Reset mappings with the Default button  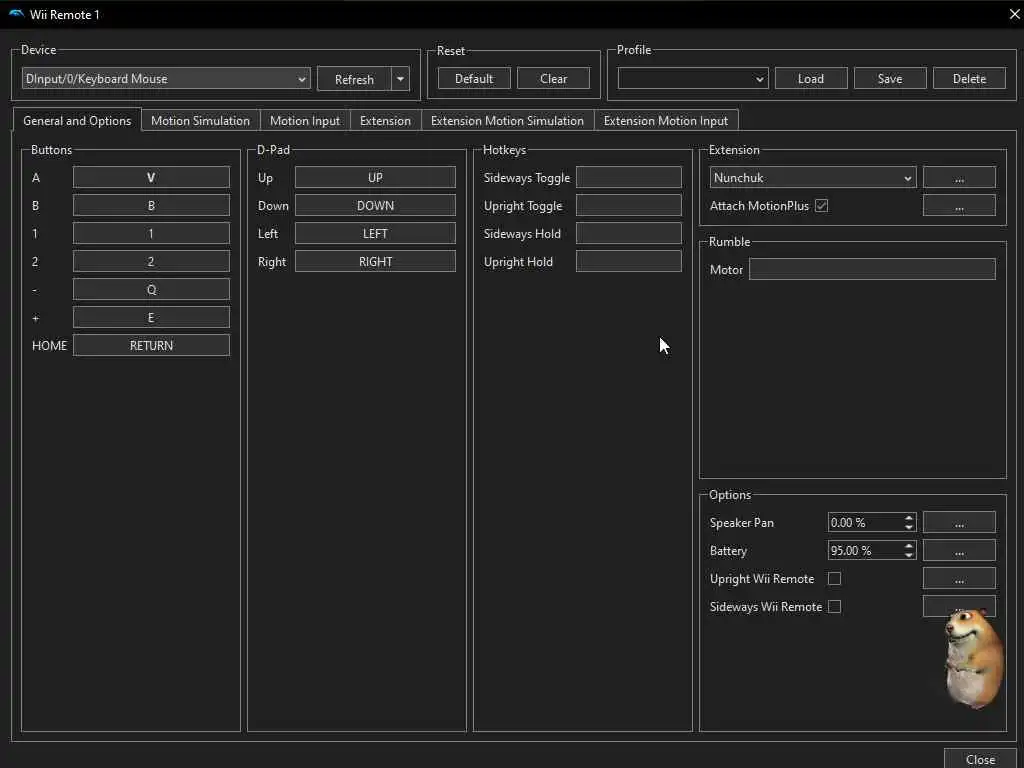tap(473, 78)
